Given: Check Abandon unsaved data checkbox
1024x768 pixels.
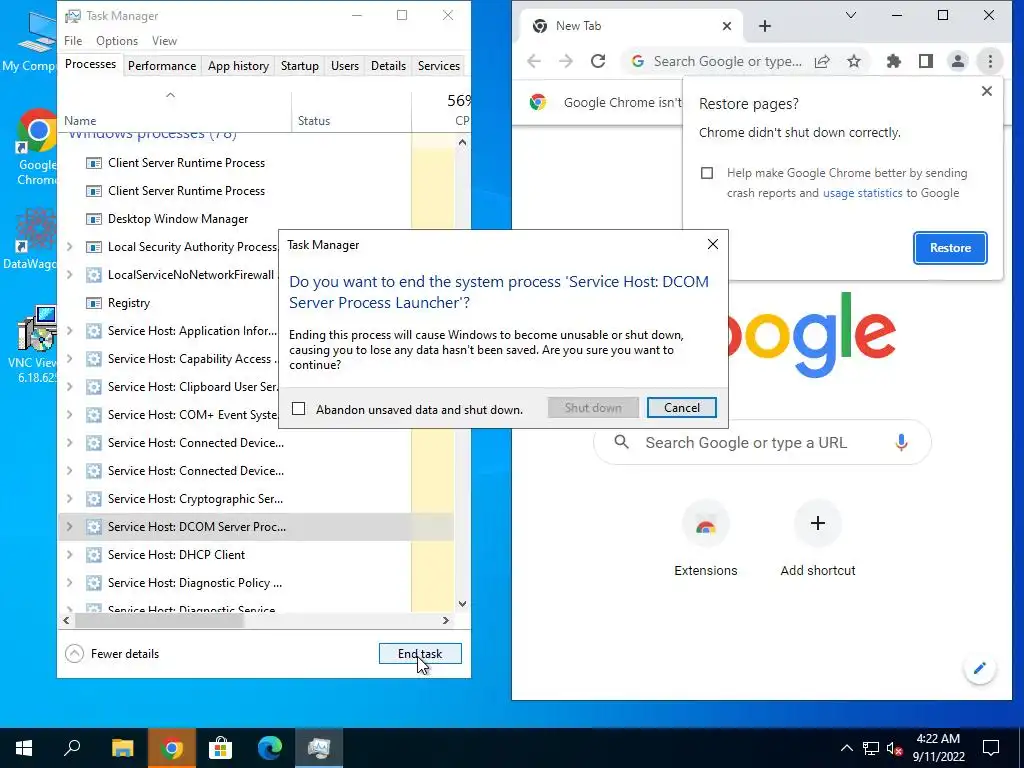Looking at the screenshot, I should 298,409.
